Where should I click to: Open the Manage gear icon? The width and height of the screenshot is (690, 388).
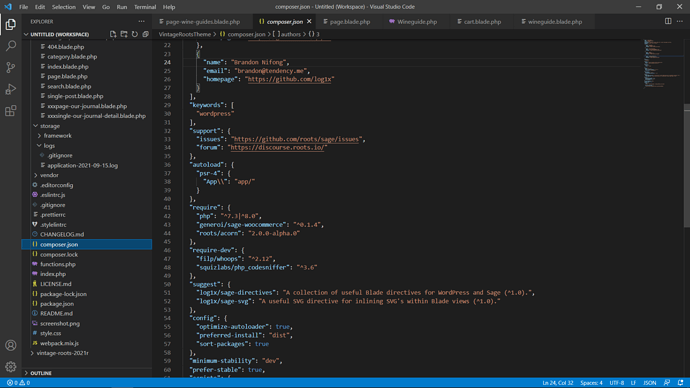11,366
